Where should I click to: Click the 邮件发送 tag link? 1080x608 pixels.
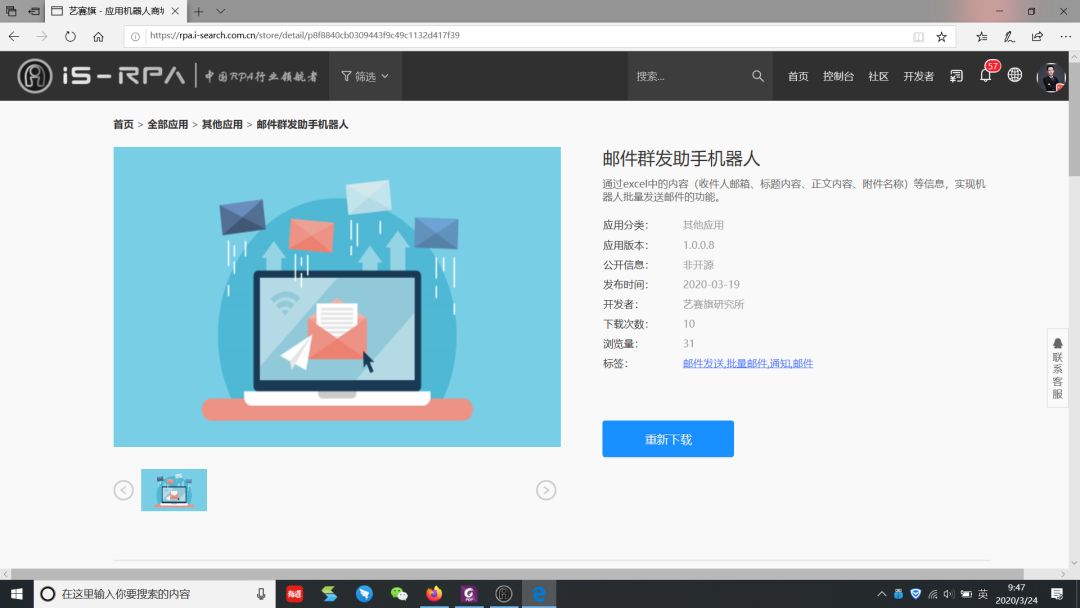(x=703, y=363)
